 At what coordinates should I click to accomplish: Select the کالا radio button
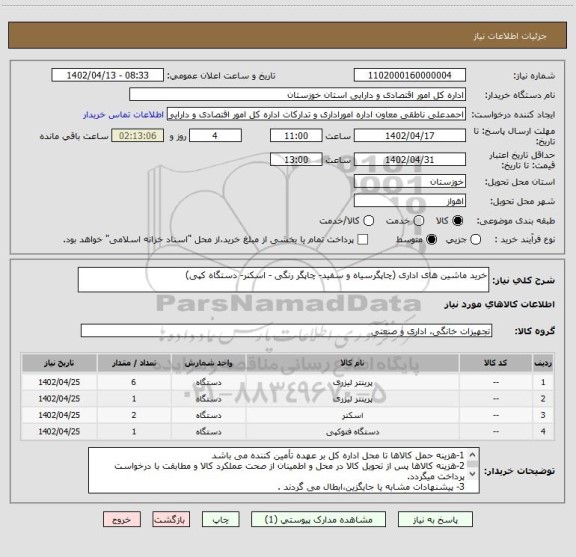(x=458, y=220)
